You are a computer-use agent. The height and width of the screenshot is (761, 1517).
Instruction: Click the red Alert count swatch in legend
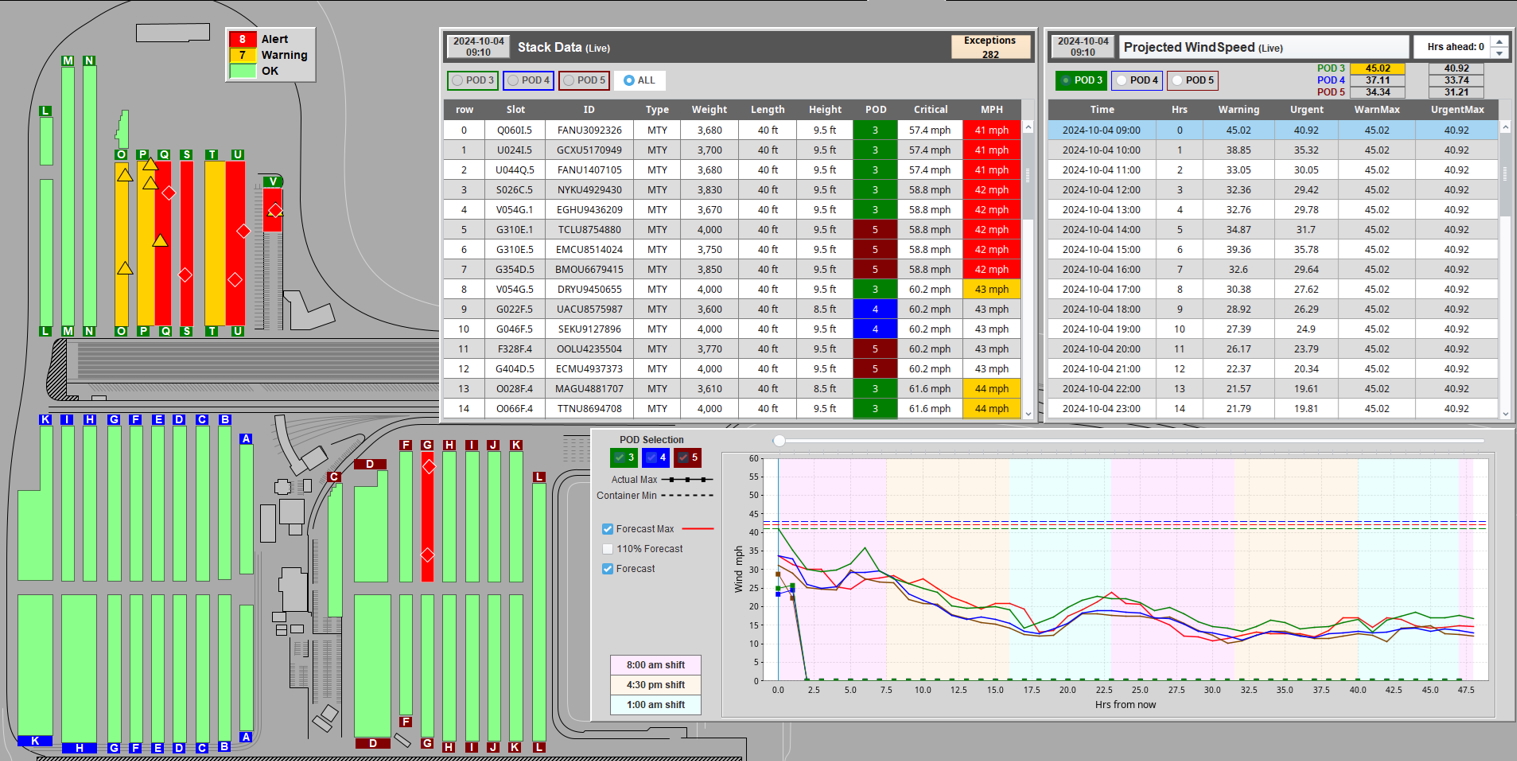click(243, 39)
